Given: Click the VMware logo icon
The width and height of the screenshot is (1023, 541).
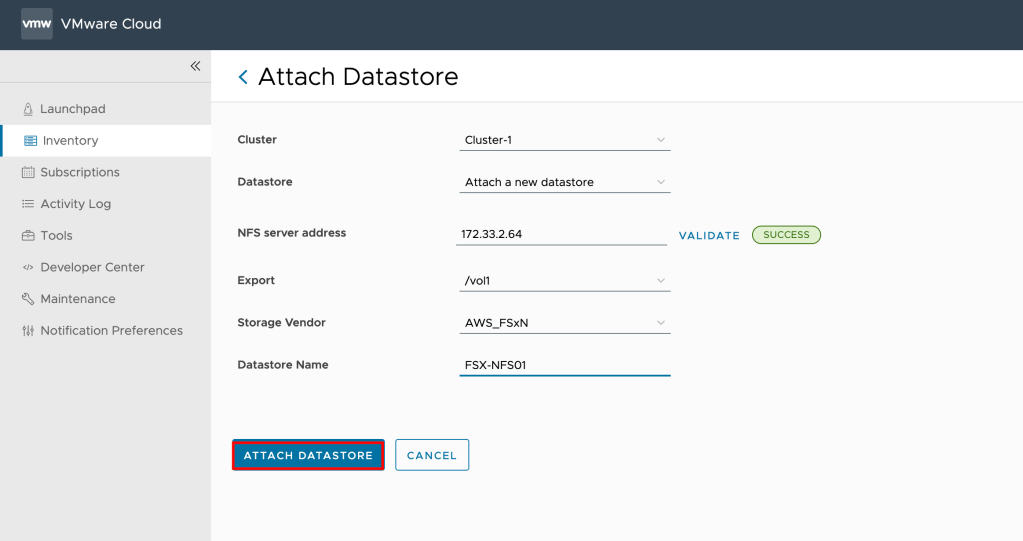Looking at the screenshot, I should 37,24.
